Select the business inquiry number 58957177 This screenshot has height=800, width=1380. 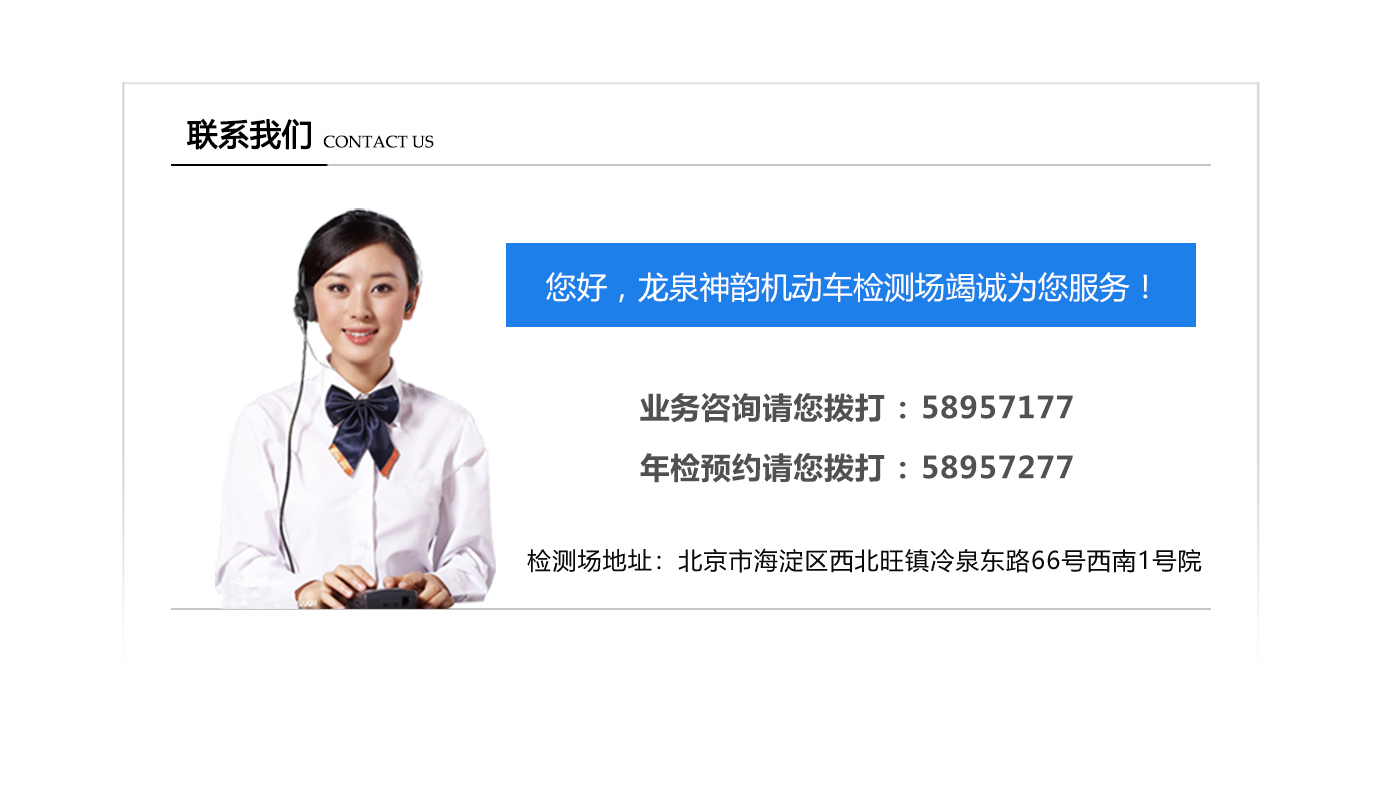click(997, 408)
